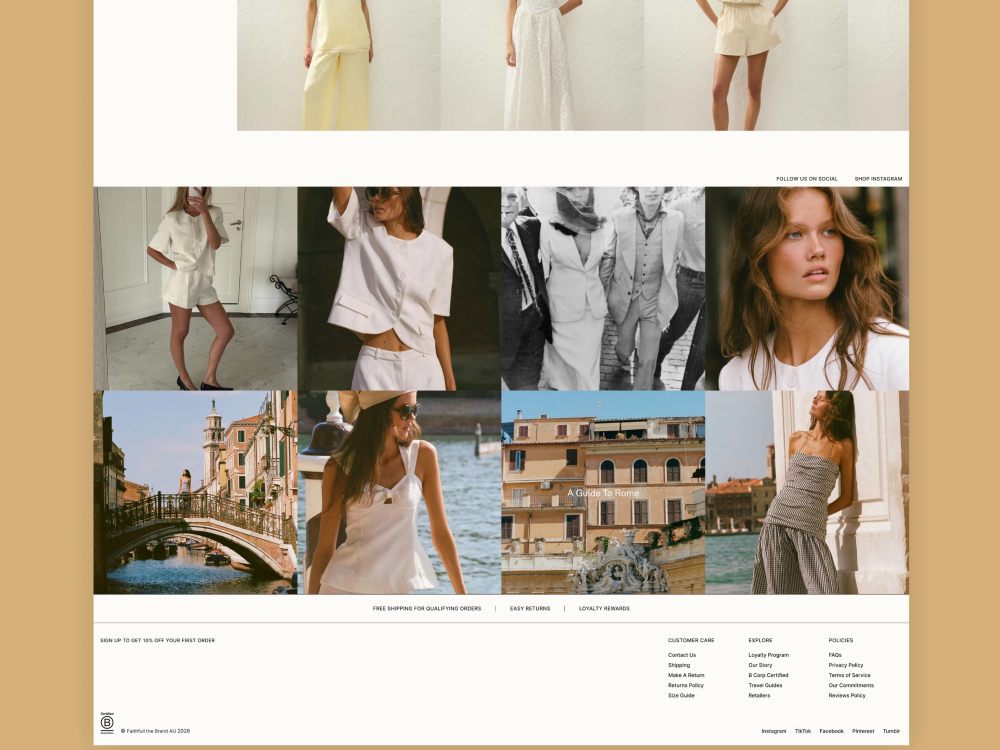The image size is (1000, 750).
Task: Click Free Shipping For Qualifying Orders
Action: click(x=427, y=608)
